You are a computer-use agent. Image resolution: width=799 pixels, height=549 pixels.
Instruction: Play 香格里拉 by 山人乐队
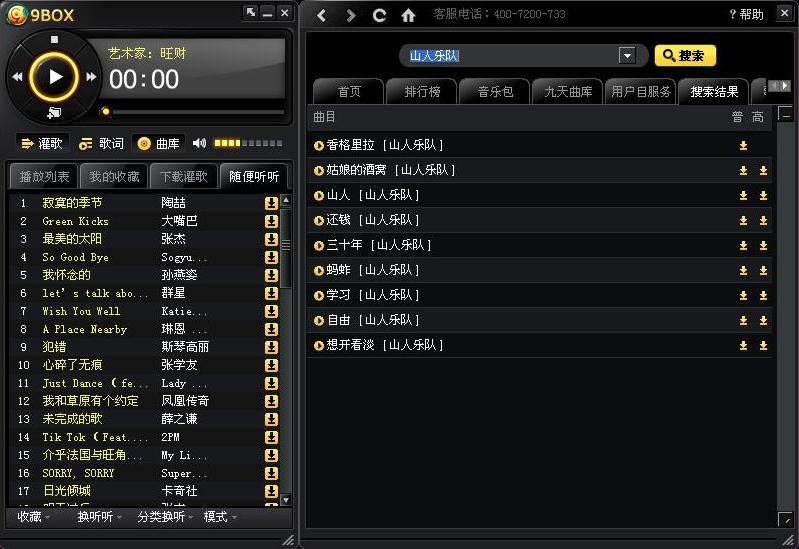[x=319, y=145]
